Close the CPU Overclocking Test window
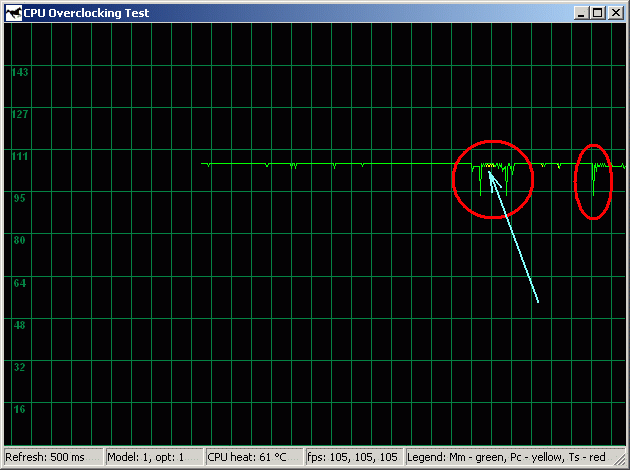This screenshot has width=630, height=470. [615, 13]
